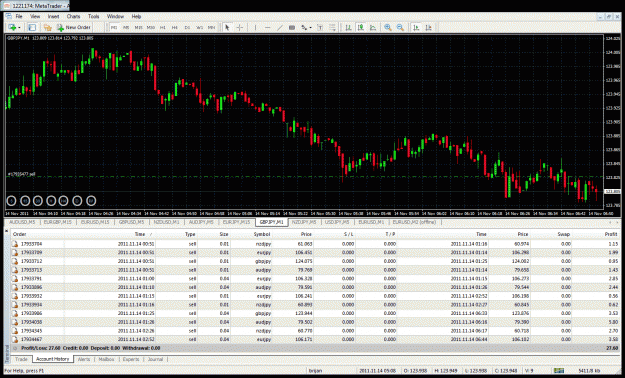Switch chart to the M30 timeframe
Image resolution: width=625 pixels, height=378 pixels.
point(151,28)
